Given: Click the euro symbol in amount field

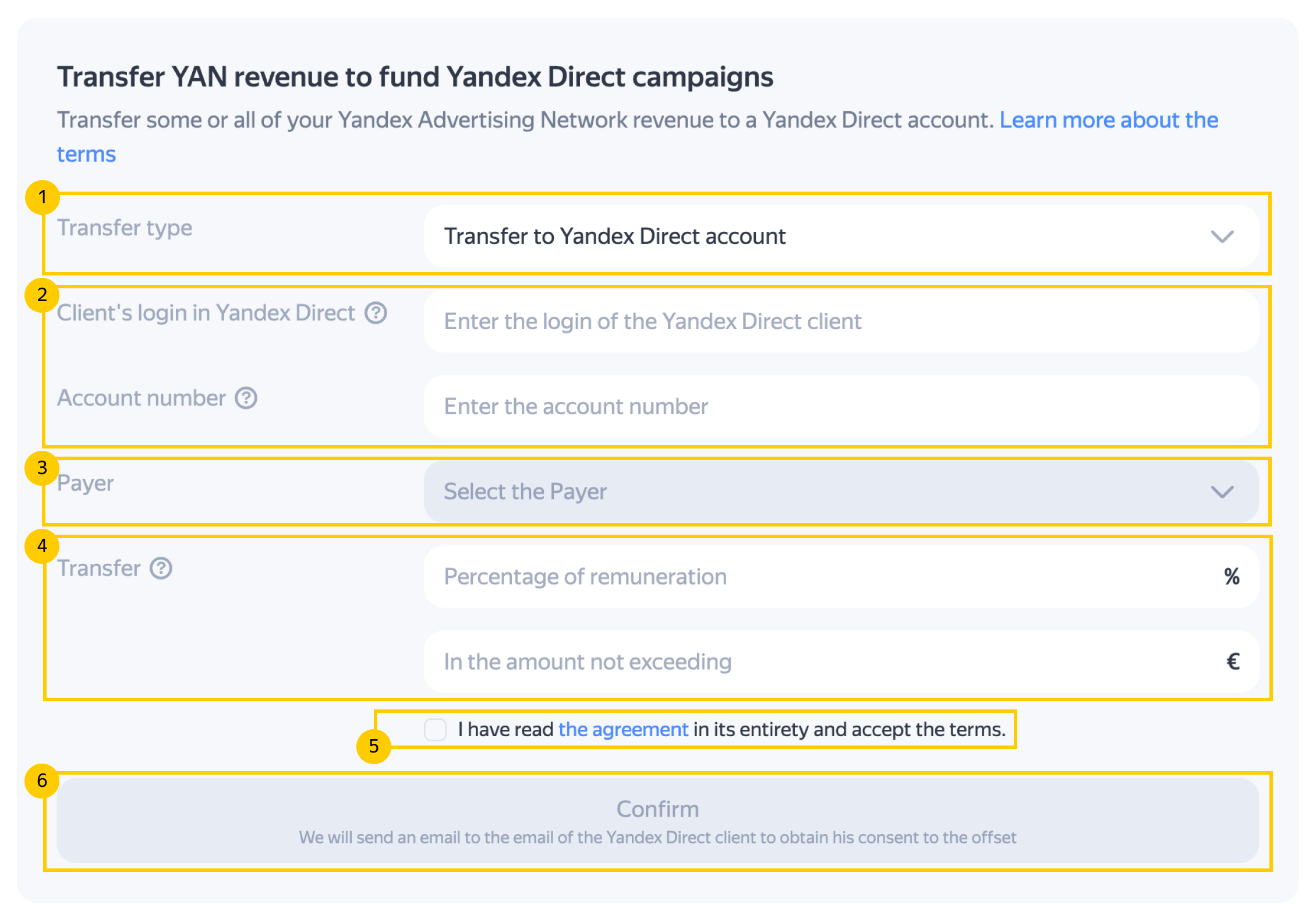Looking at the screenshot, I should 1232,662.
